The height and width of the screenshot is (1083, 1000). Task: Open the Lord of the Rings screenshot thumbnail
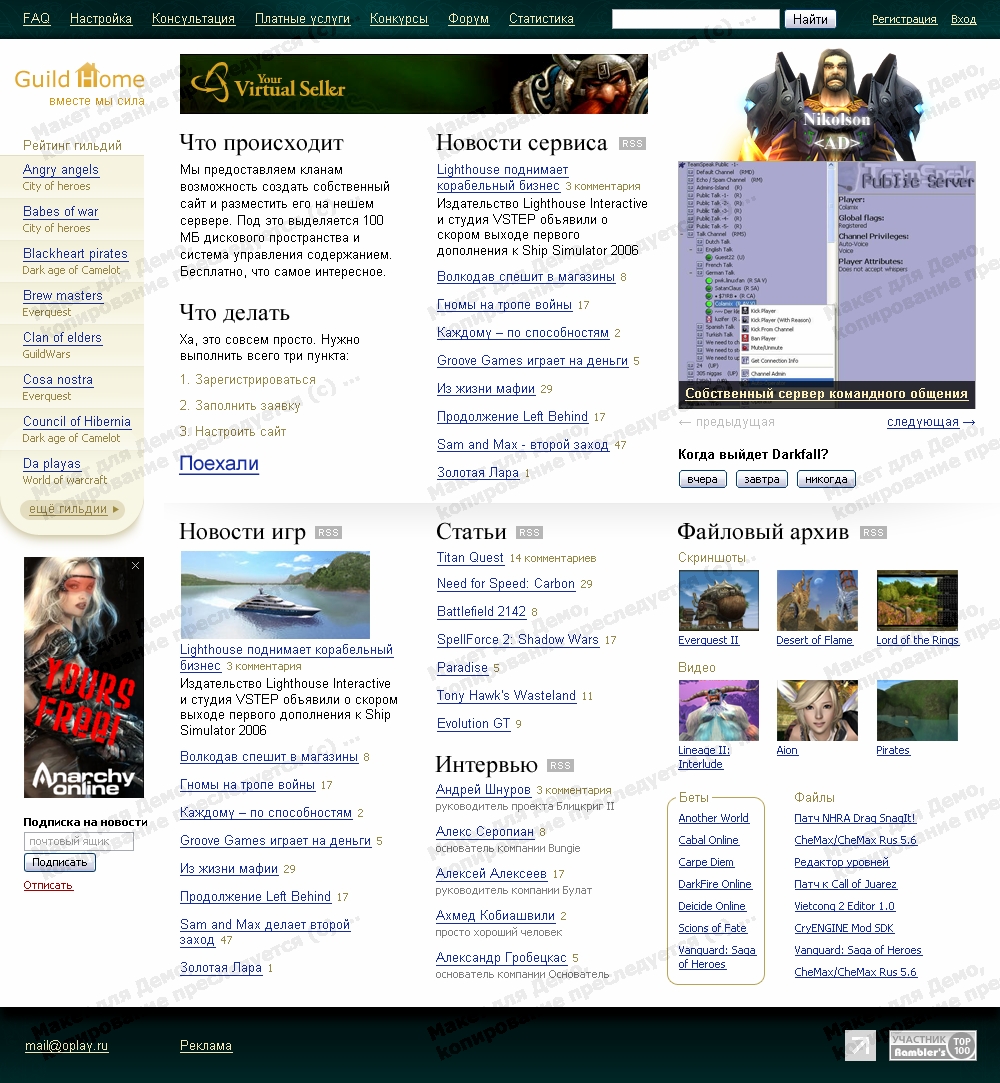pyautogui.click(x=917, y=600)
